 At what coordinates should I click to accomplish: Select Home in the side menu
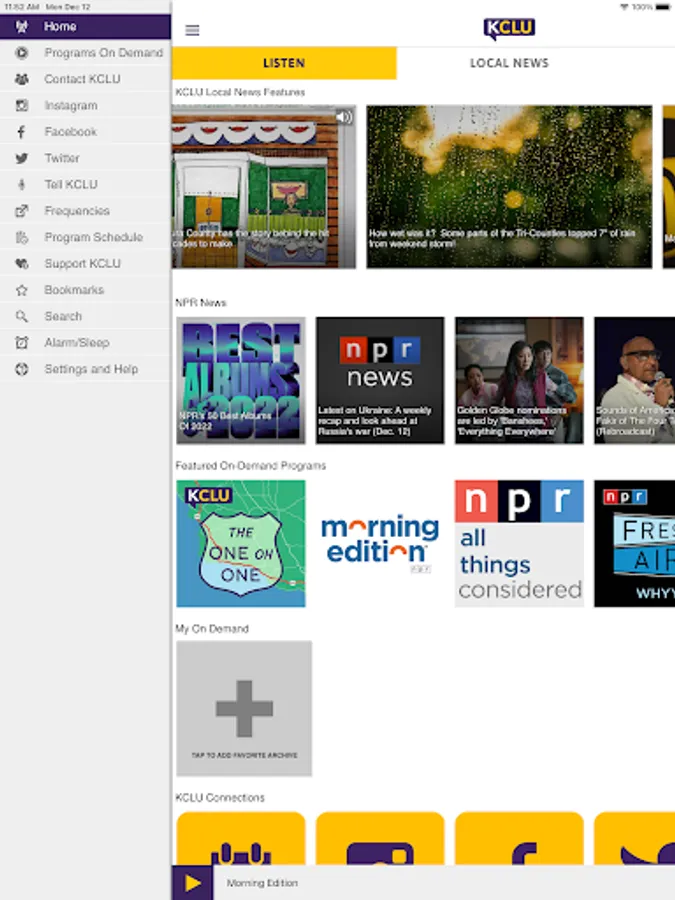(x=85, y=26)
